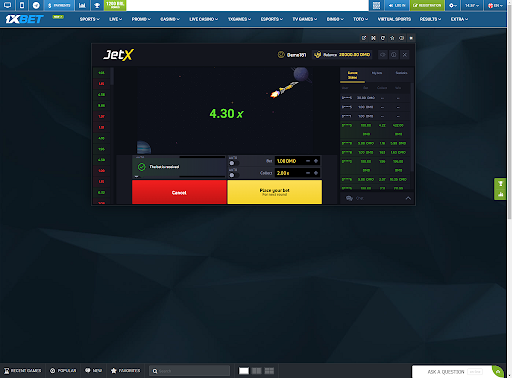Open the green trophy side widget

(x=500, y=183)
